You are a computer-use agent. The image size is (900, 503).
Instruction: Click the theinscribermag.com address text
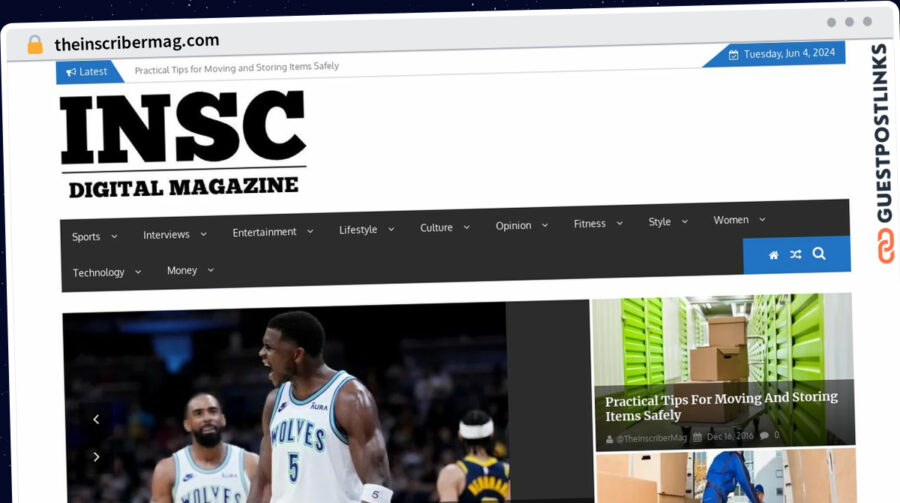click(x=137, y=42)
